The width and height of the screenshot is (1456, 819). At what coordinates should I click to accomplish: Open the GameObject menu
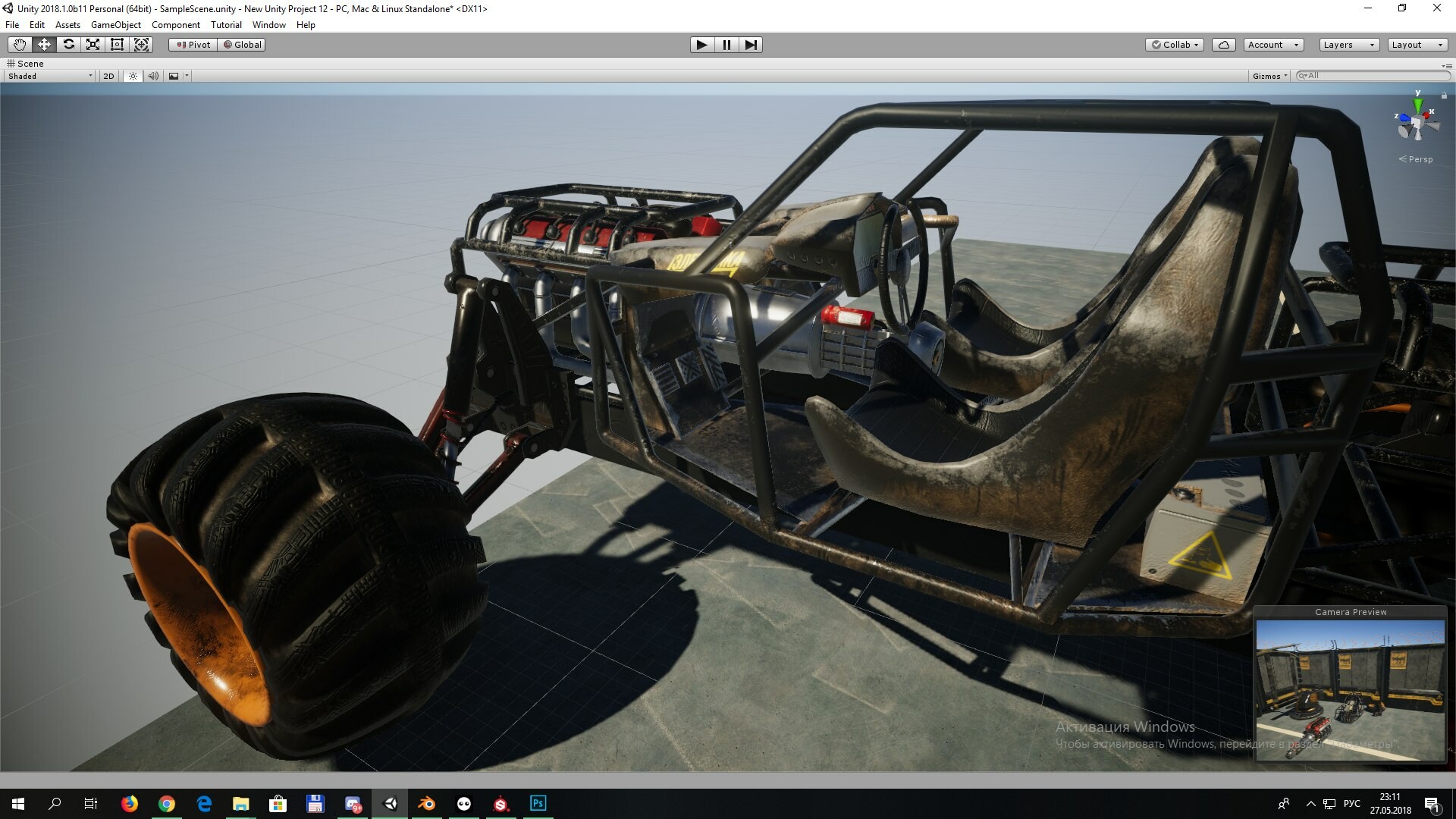(115, 25)
